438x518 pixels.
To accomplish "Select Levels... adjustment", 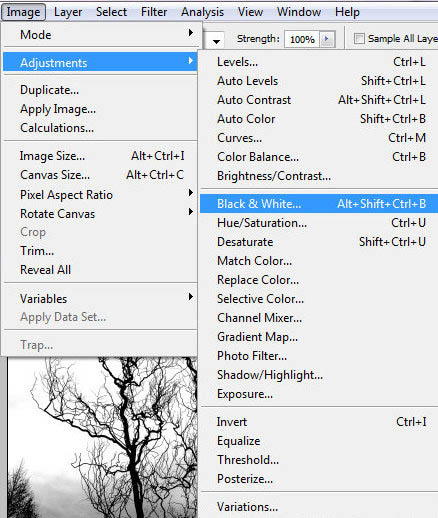I will 319,62.
